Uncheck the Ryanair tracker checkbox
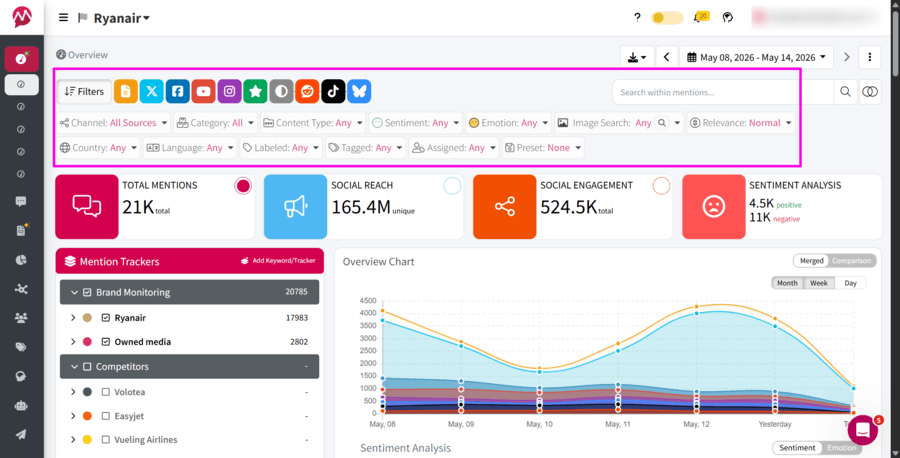Image resolution: width=900 pixels, height=458 pixels. [x=106, y=317]
